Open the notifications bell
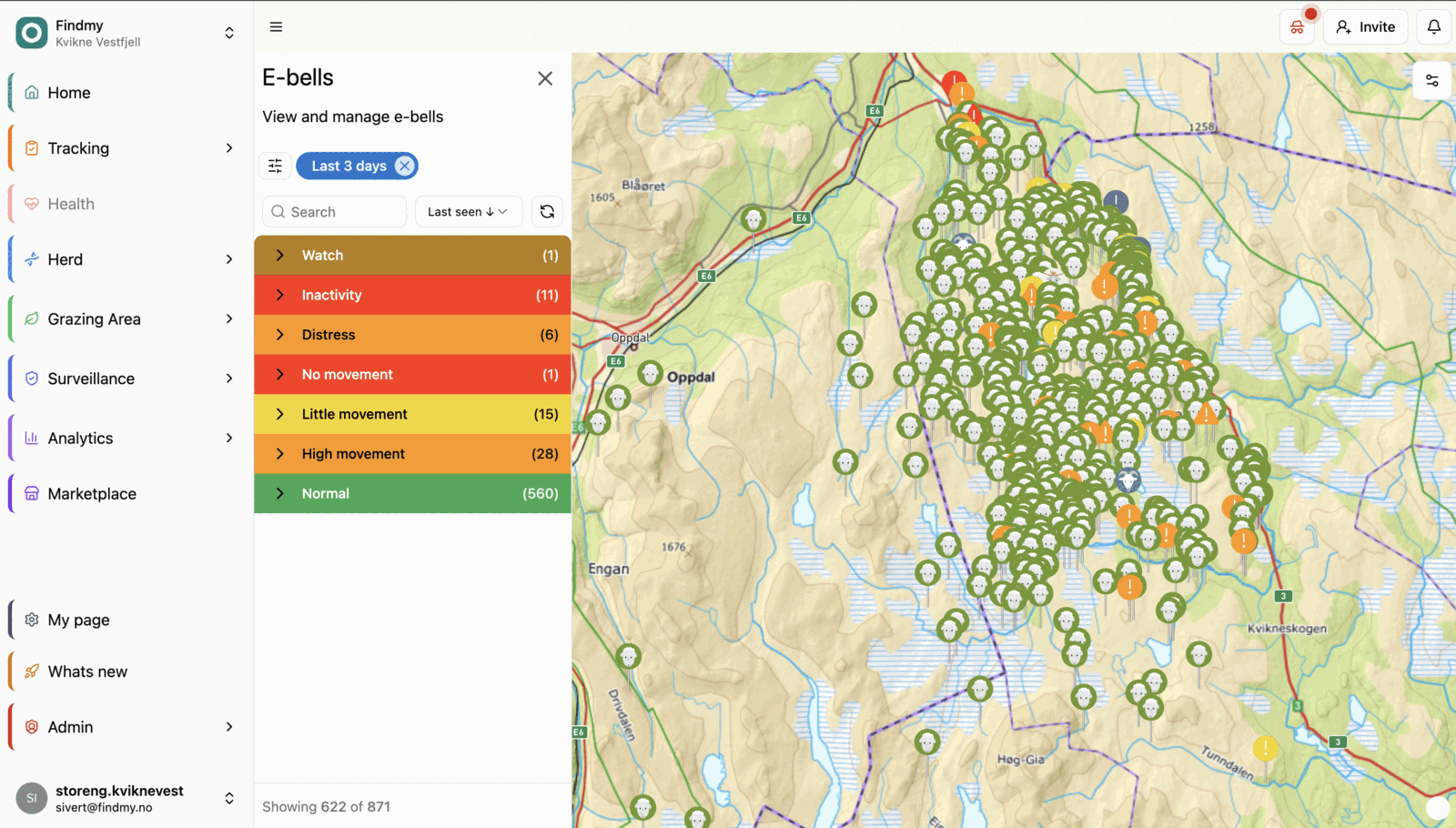Image resolution: width=1456 pixels, height=828 pixels. coord(1433,27)
